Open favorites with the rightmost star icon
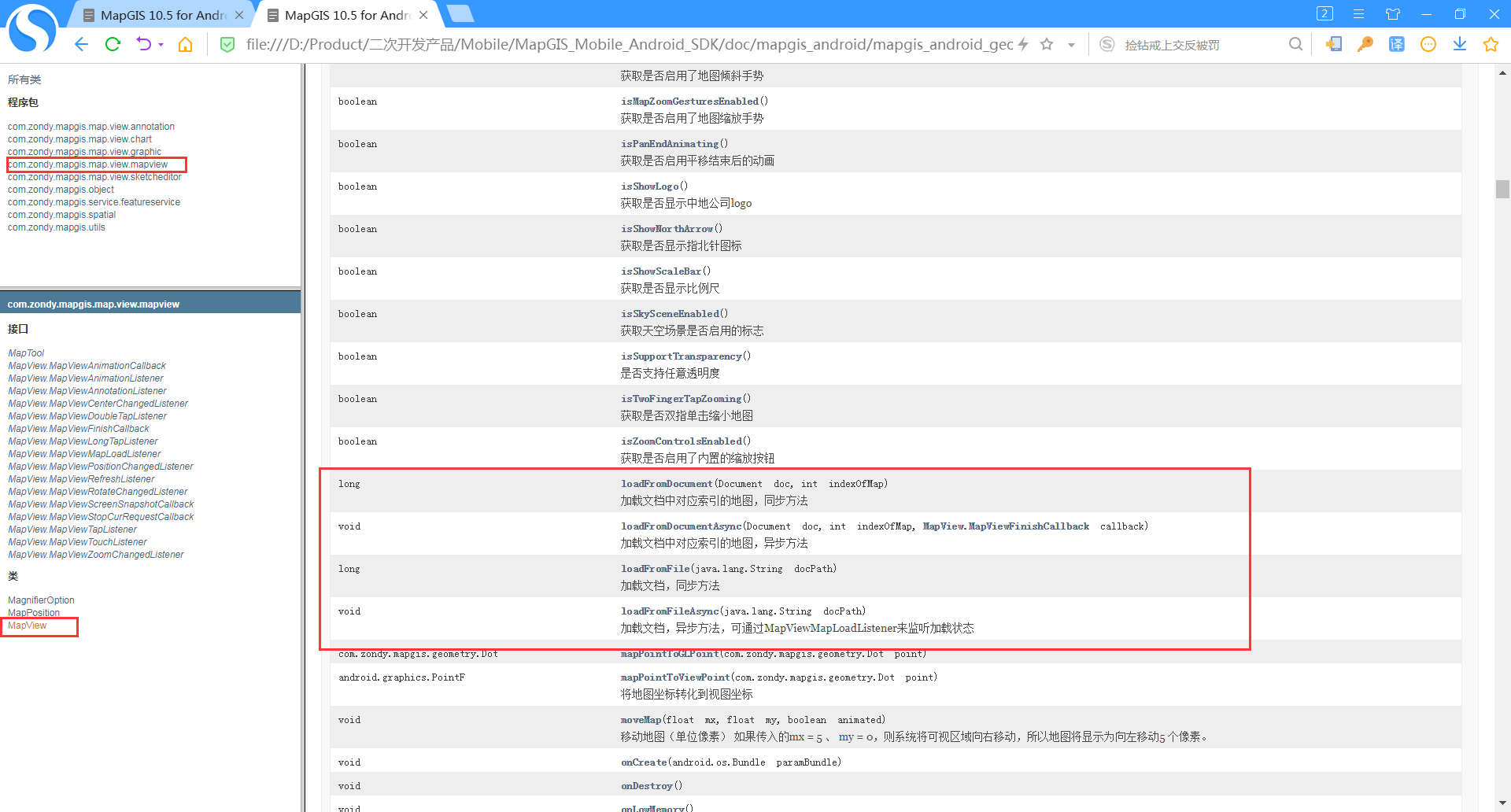 pyautogui.click(x=1491, y=44)
